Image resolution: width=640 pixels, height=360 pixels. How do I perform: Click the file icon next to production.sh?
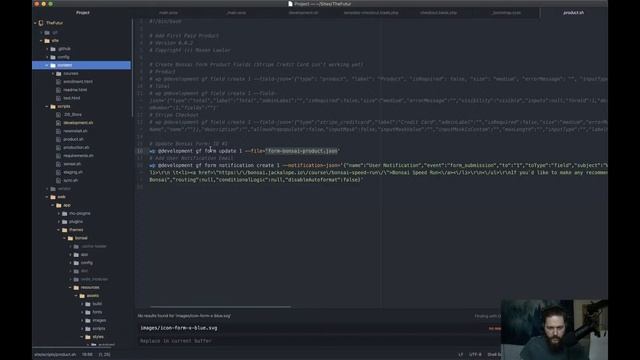click(x=58, y=147)
